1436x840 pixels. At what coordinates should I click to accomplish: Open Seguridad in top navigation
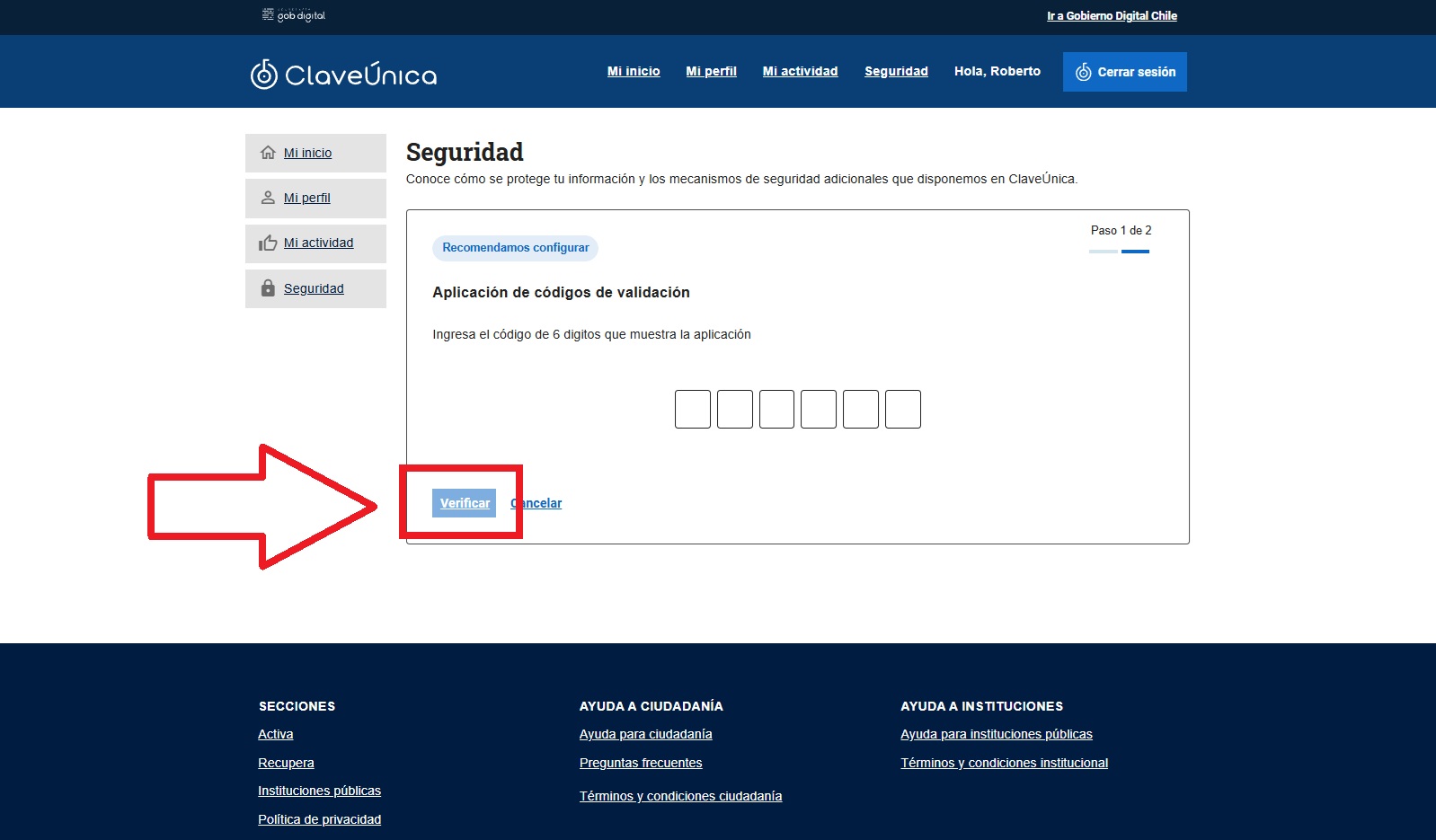(x=896, y=71)
